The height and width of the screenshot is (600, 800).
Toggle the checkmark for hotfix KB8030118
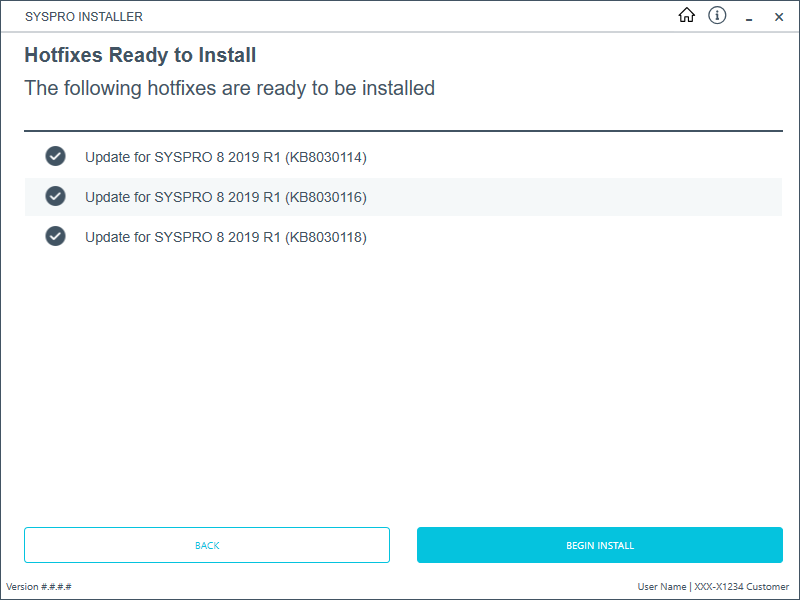click(55, 236)
